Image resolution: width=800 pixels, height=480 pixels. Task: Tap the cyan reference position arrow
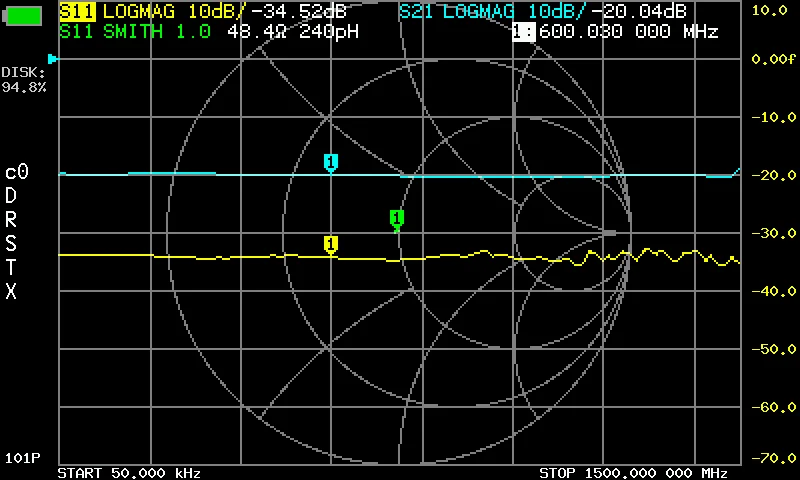click(52, 59)
